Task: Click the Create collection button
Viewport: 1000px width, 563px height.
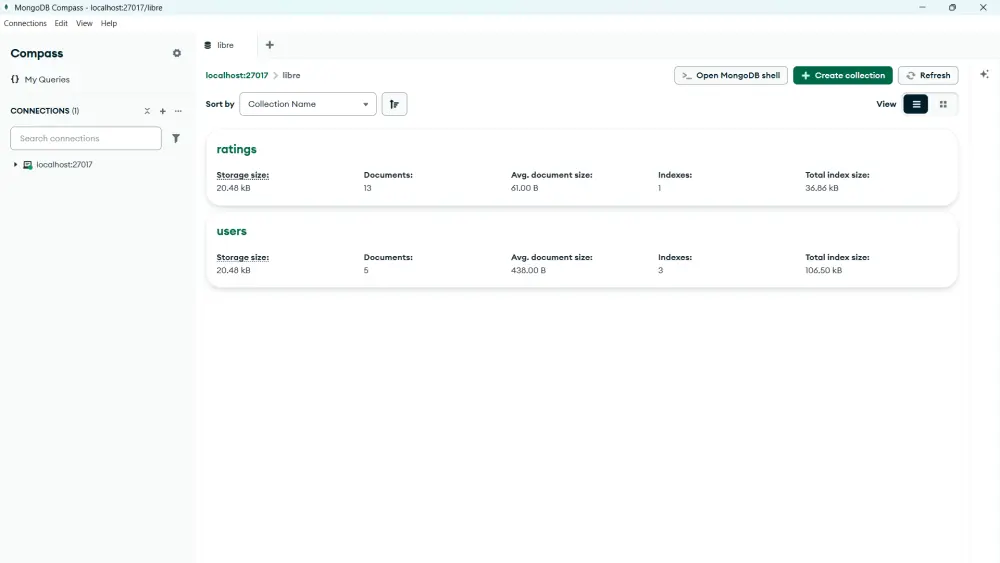Action: click(842, 75)
